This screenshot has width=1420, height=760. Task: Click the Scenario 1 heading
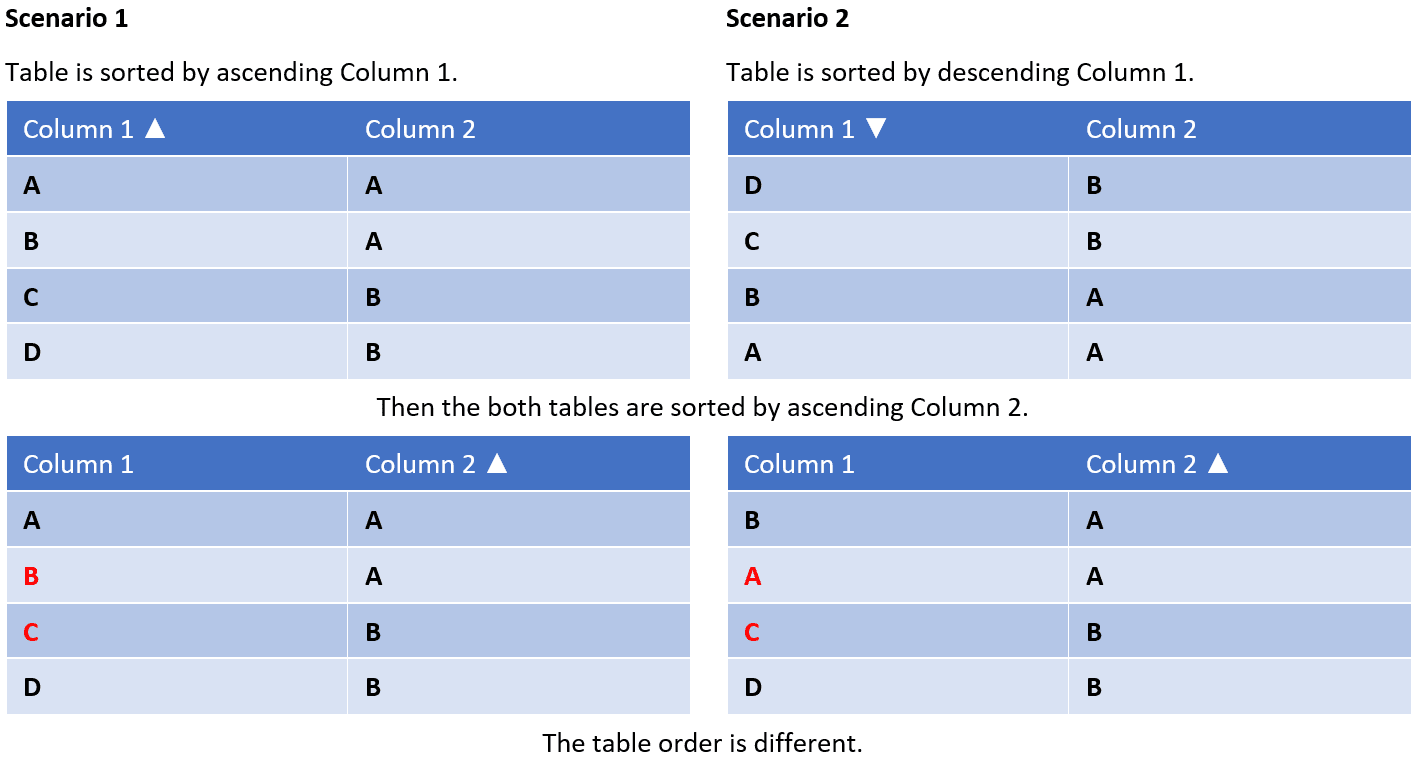click(x=66, y=18)
